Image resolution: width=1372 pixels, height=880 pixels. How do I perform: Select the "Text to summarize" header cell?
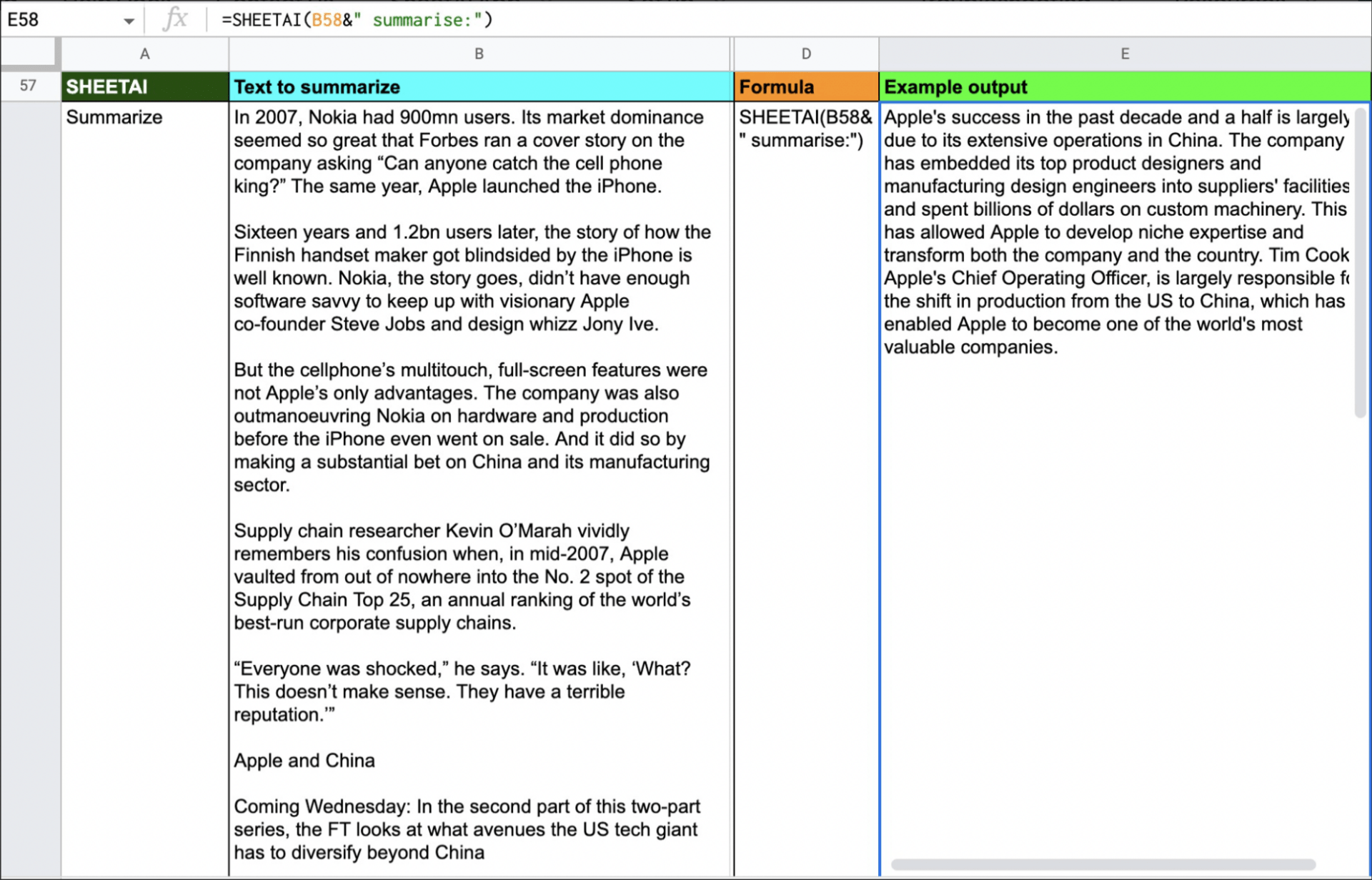[x=479, y=86]
